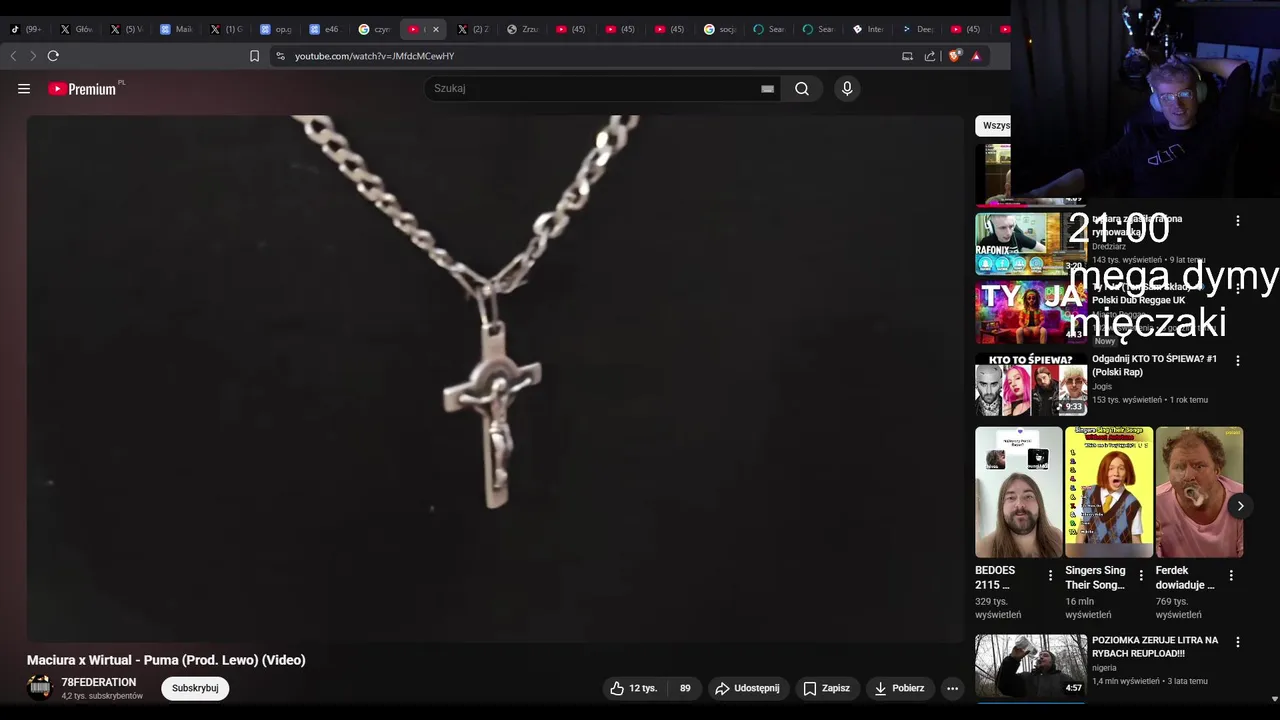Click the share icon in address bar
This screenshot has height=720, width=1280.
[x=930, y=56]
